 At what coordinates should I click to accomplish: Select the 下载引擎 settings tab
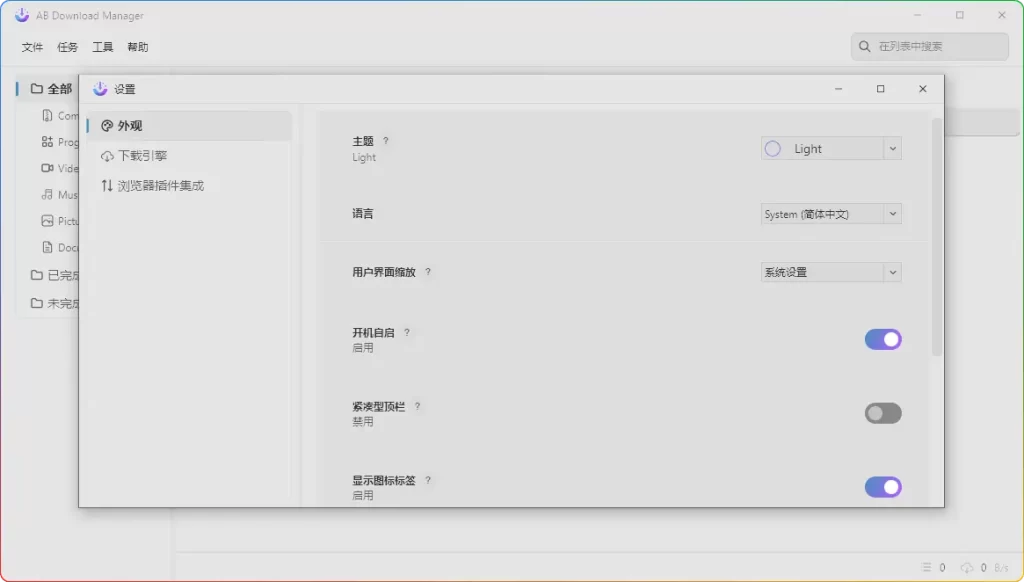(189, 155)
